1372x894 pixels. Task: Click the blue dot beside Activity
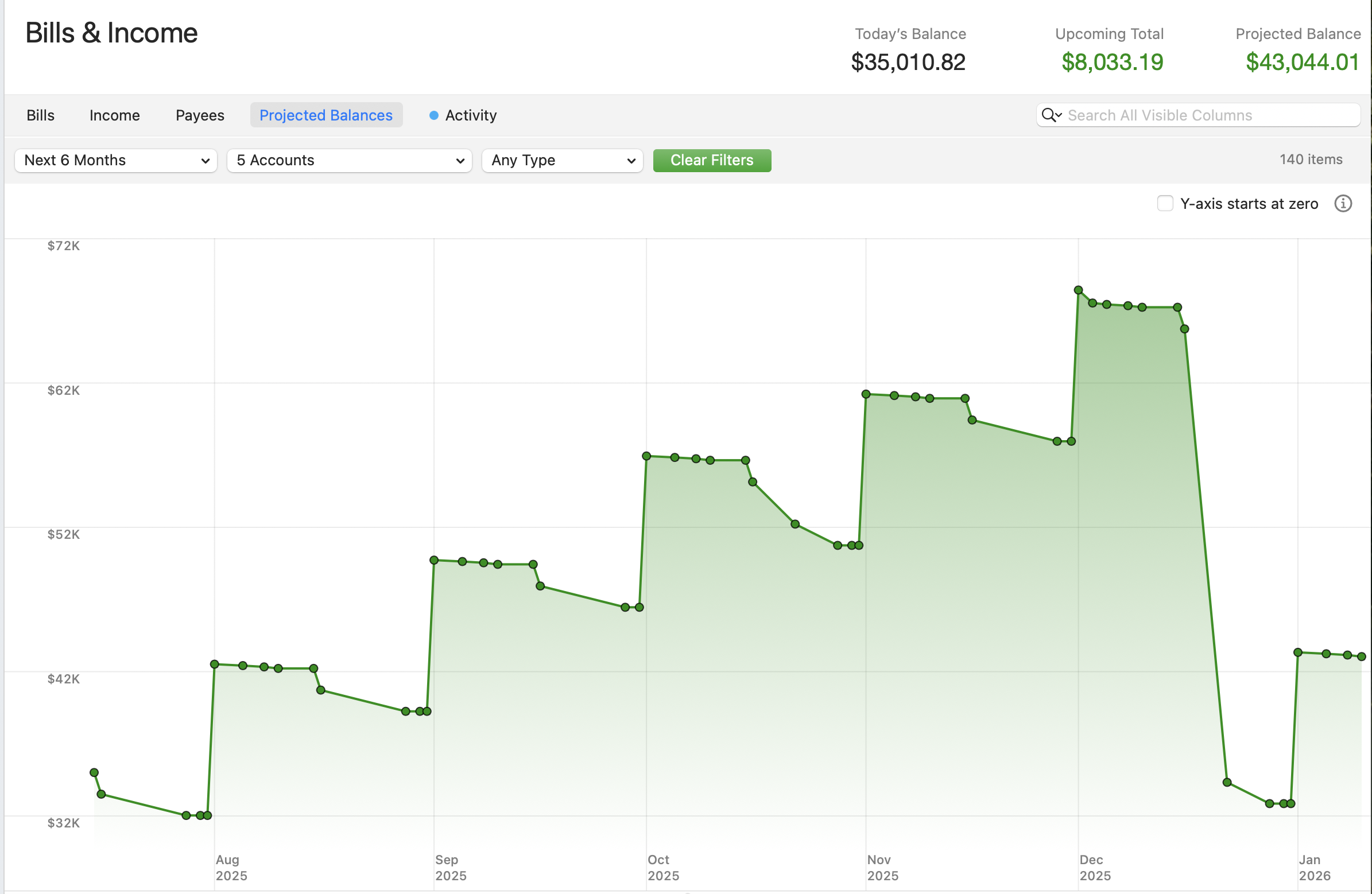pyautogui.click(x=433, y=115)
